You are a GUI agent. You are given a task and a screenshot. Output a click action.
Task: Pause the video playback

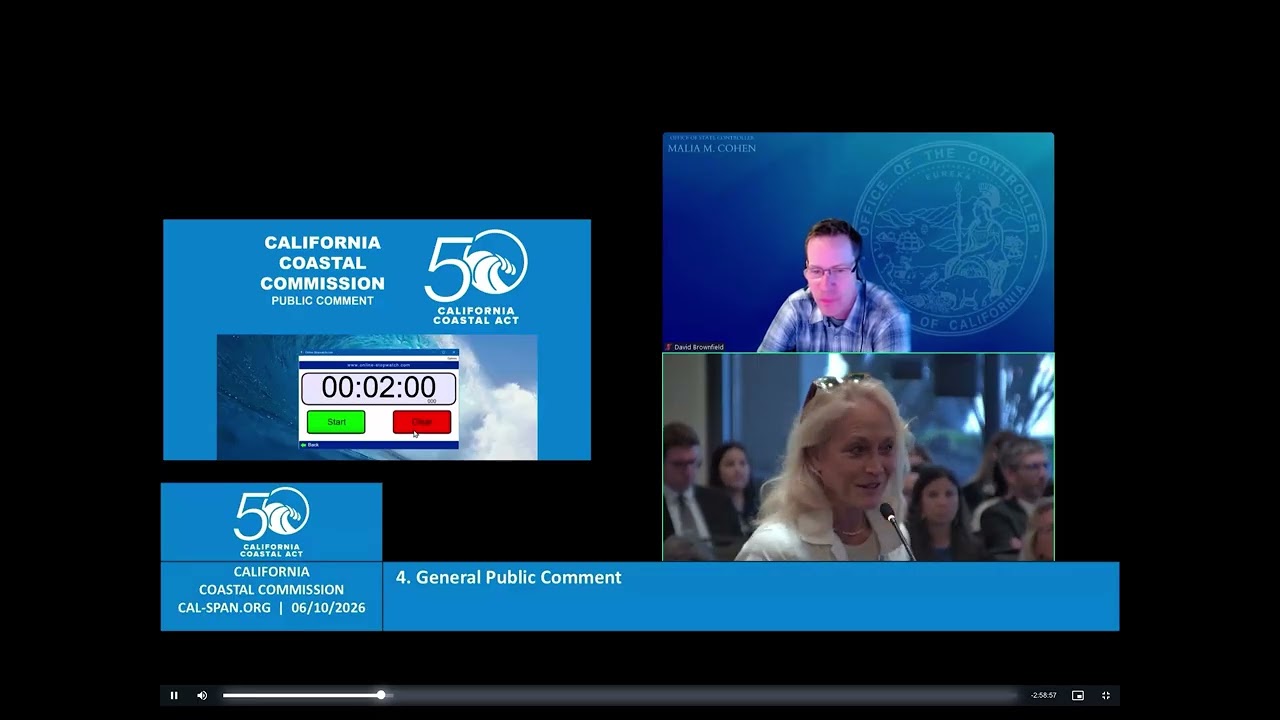(x=174, y=695)
